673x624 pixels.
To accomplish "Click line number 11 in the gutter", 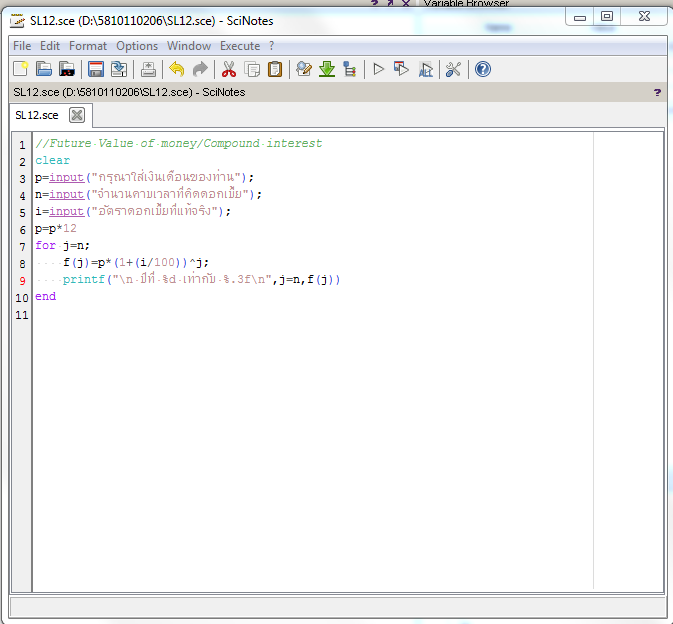I will coord(22,315).
